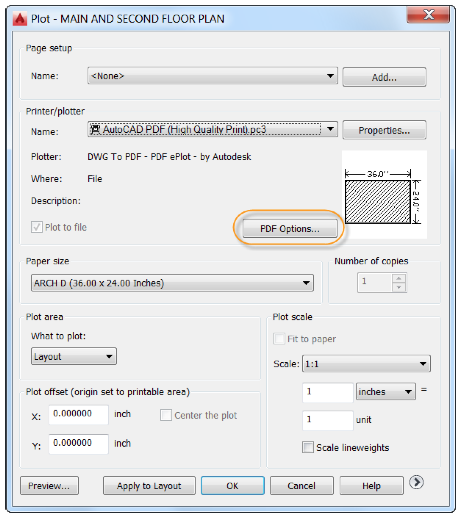Screen dimensions: 457x518
Task: Open the What to plot Layout dropdown
Action: tap(74, 356)
